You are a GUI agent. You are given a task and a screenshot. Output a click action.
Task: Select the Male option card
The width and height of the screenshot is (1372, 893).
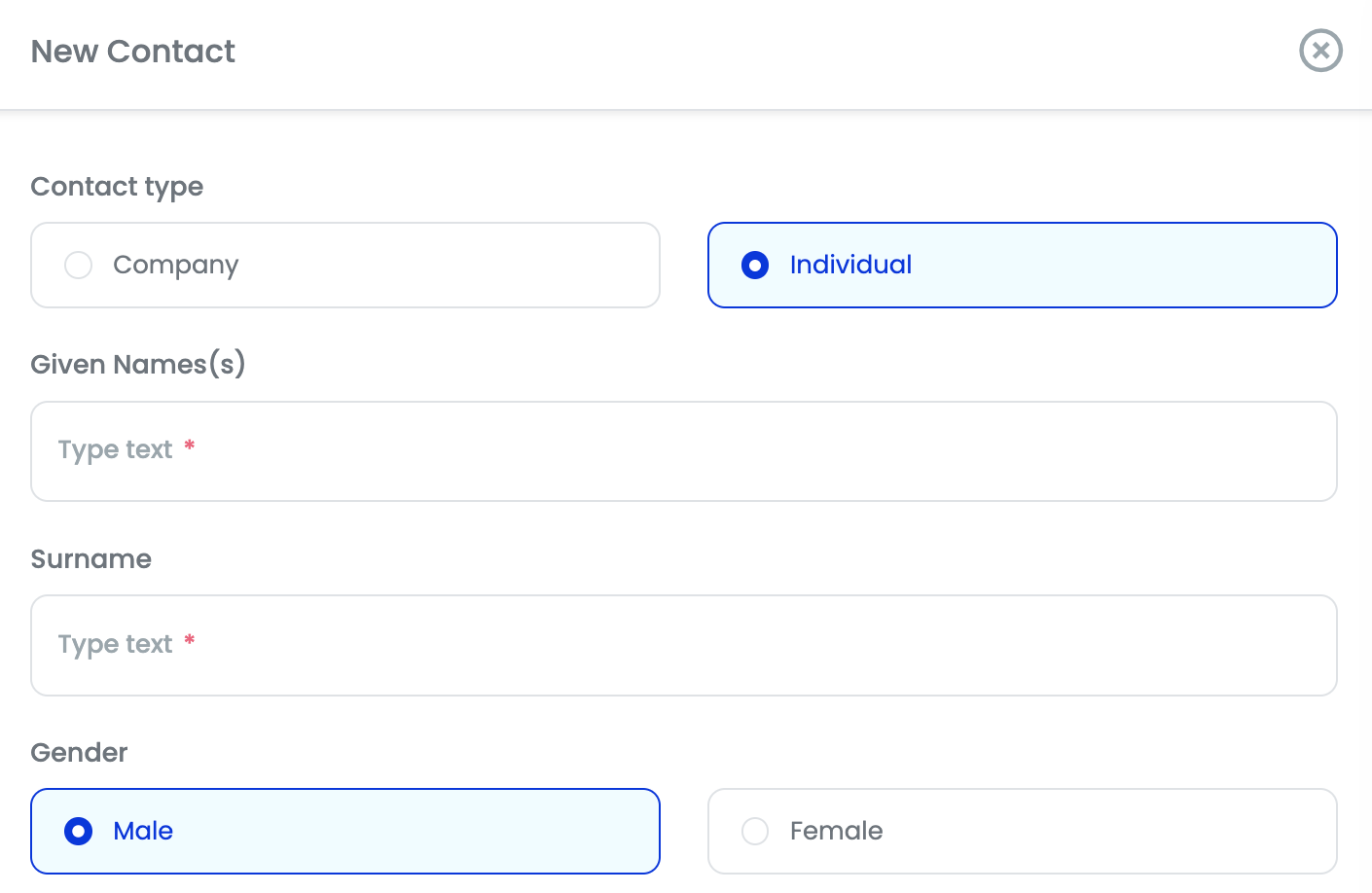(x=344, y=831)
